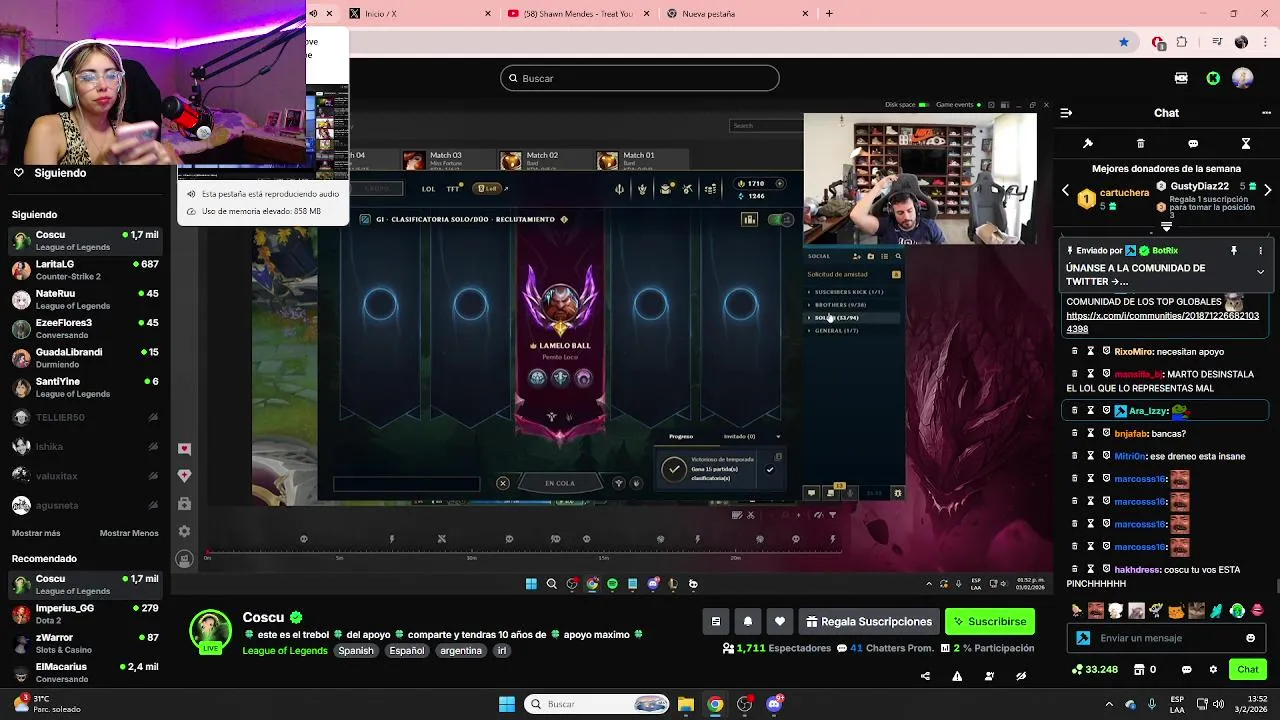Click Regala Suscripciones button
Image resolution: width=1280 pixels, height=720 pixels.
click(x=868, y=621)
